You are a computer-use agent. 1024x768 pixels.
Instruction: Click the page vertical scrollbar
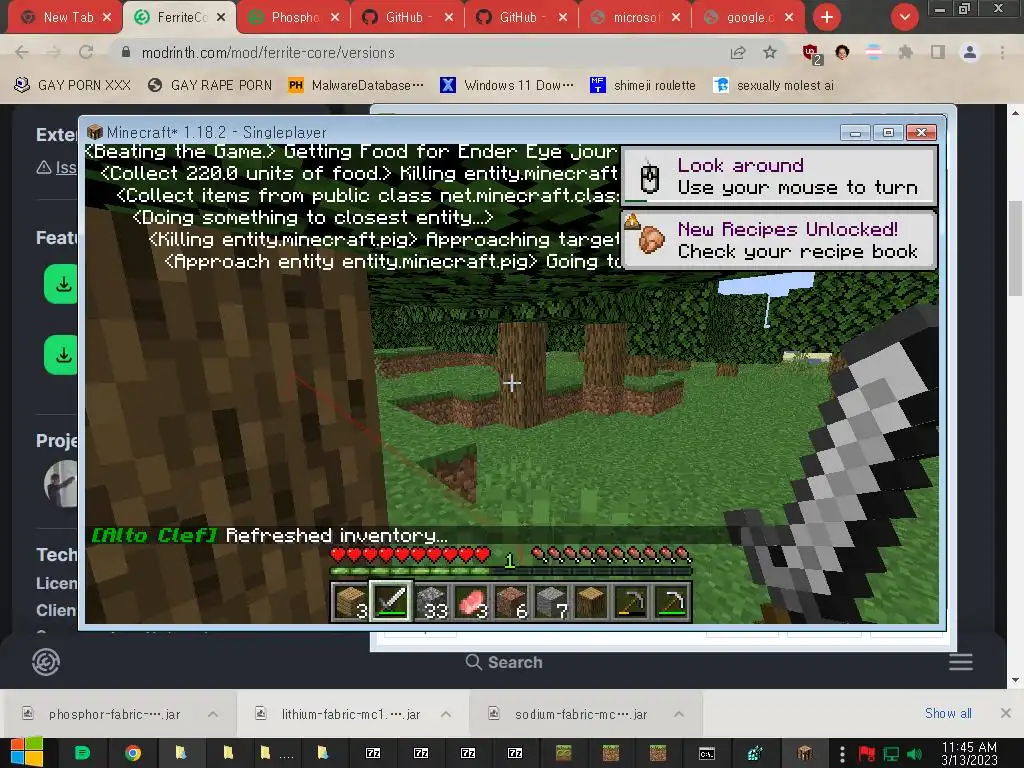[x=1015, y=248]
